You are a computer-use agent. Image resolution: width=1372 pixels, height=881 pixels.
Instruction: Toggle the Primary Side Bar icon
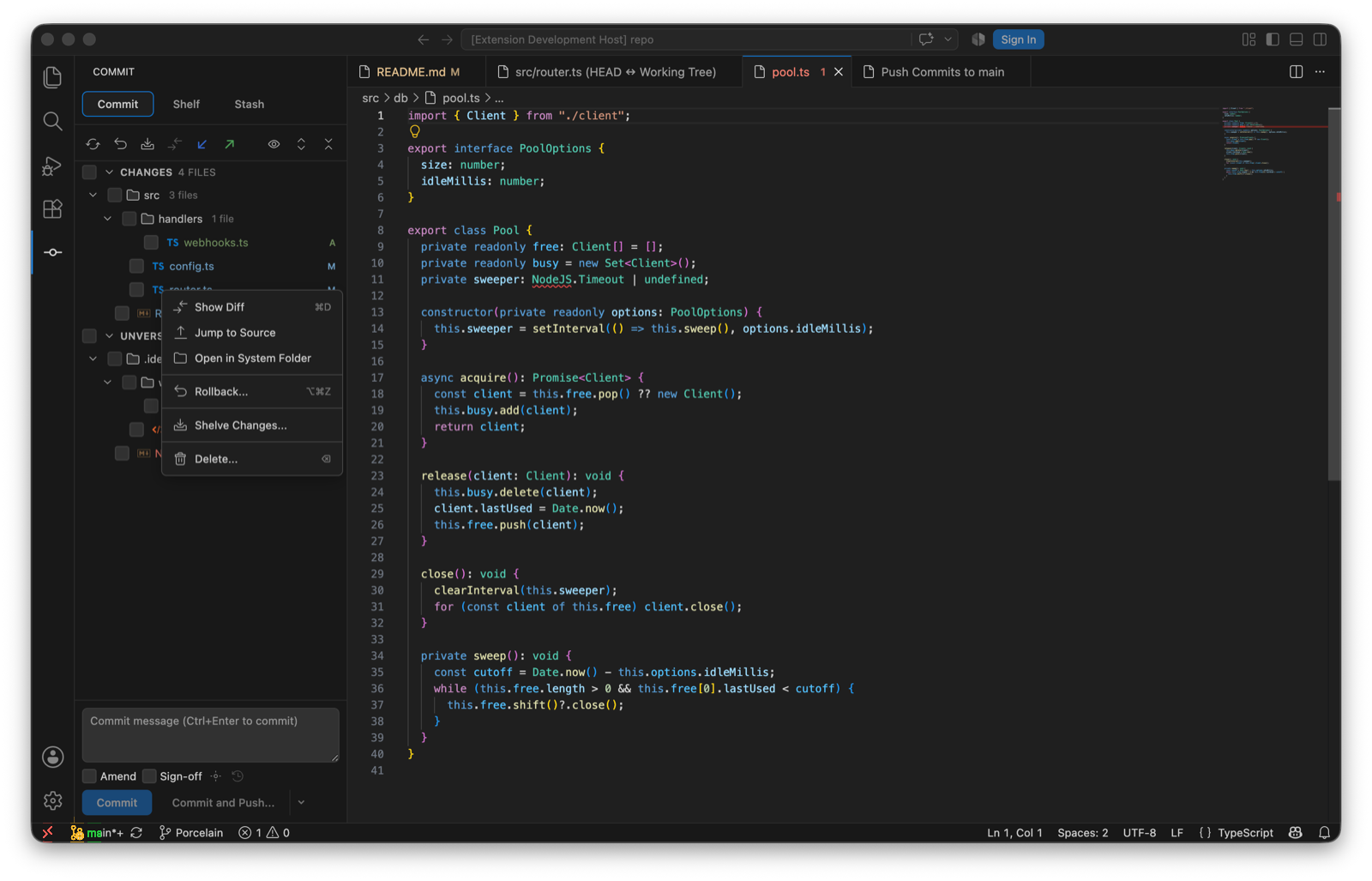coord(1273,39)
